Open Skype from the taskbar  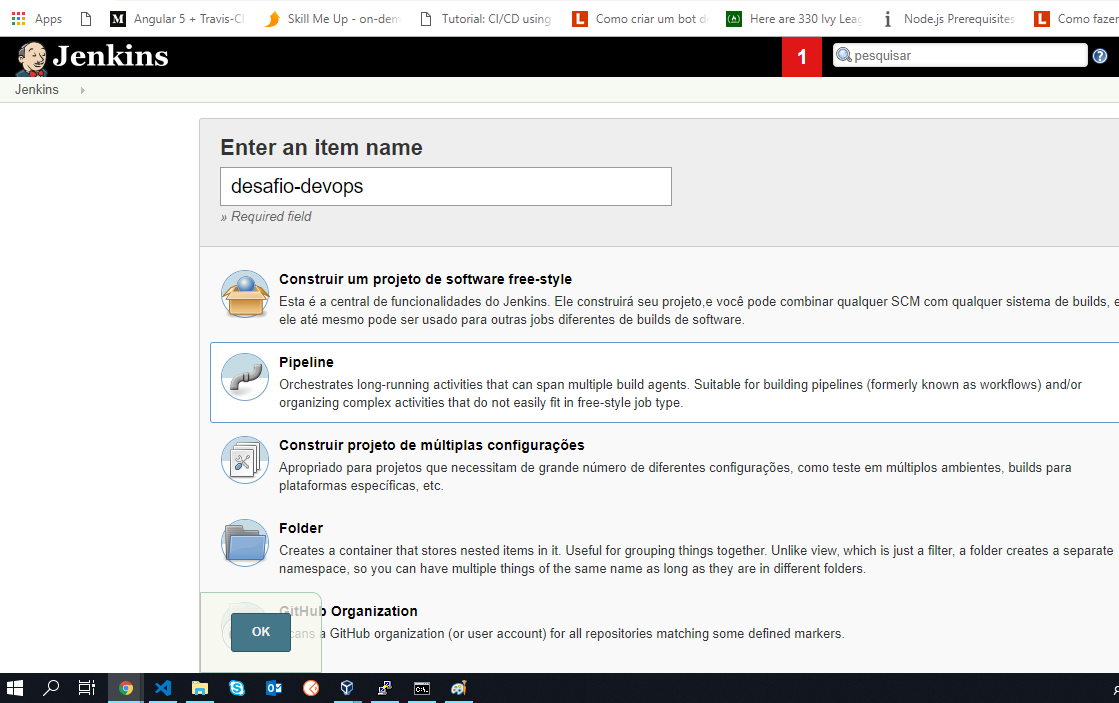click(x=237, y=688)
